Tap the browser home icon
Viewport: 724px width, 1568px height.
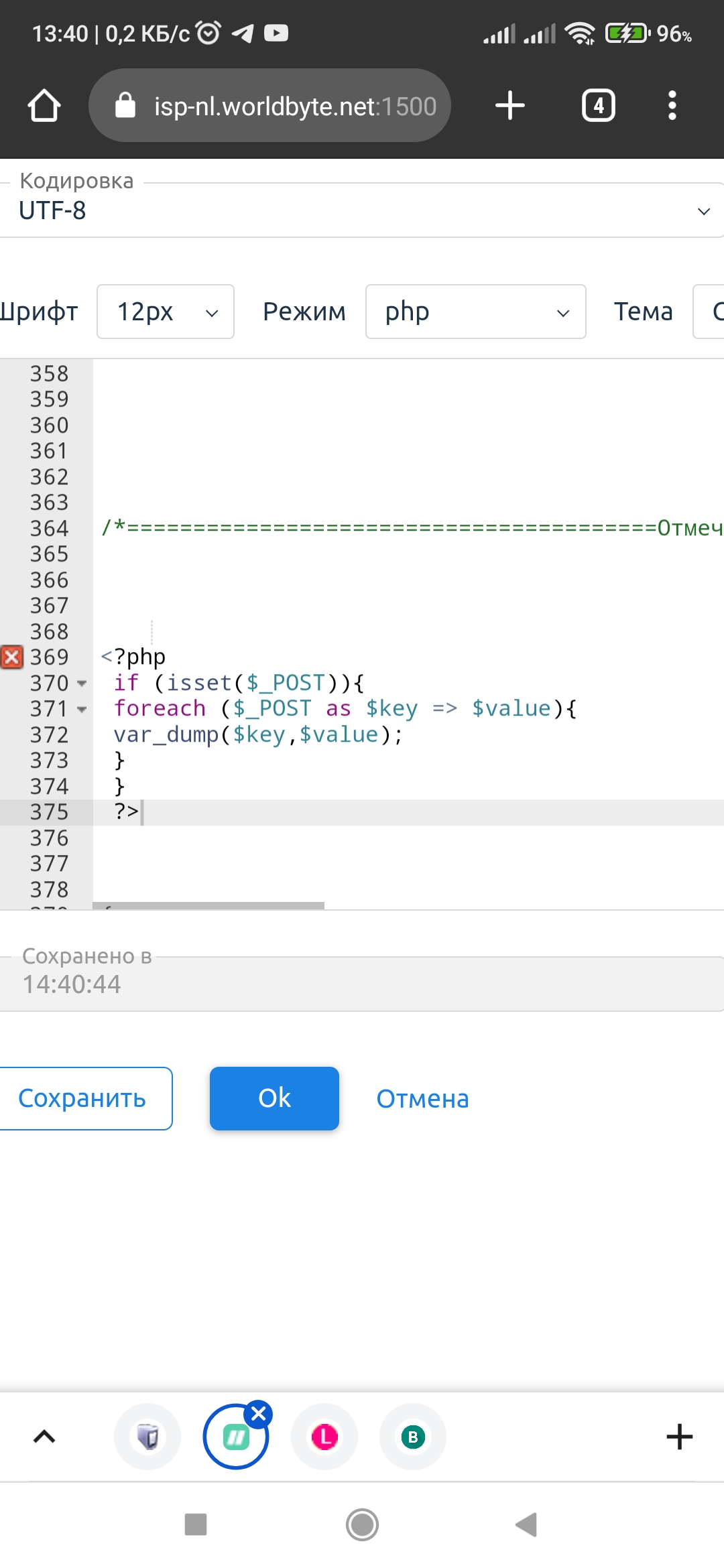point(44,106)
